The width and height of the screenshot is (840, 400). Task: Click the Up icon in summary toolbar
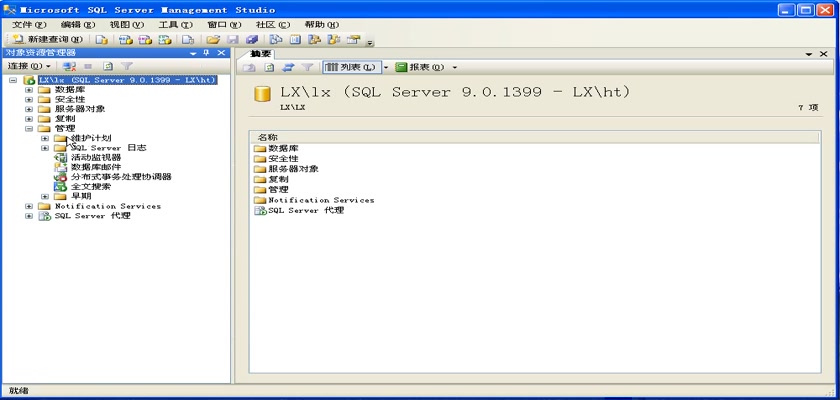pos(249,67)
